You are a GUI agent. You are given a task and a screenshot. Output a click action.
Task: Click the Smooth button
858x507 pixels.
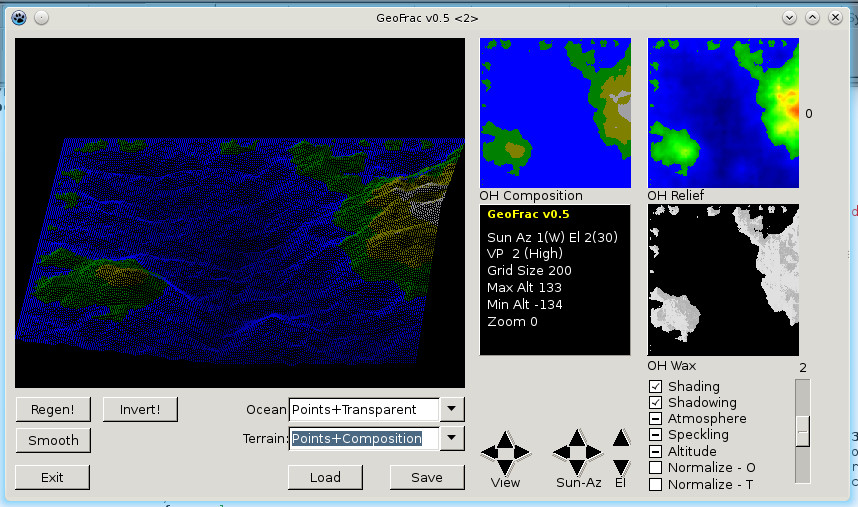(x=53, y=440)
